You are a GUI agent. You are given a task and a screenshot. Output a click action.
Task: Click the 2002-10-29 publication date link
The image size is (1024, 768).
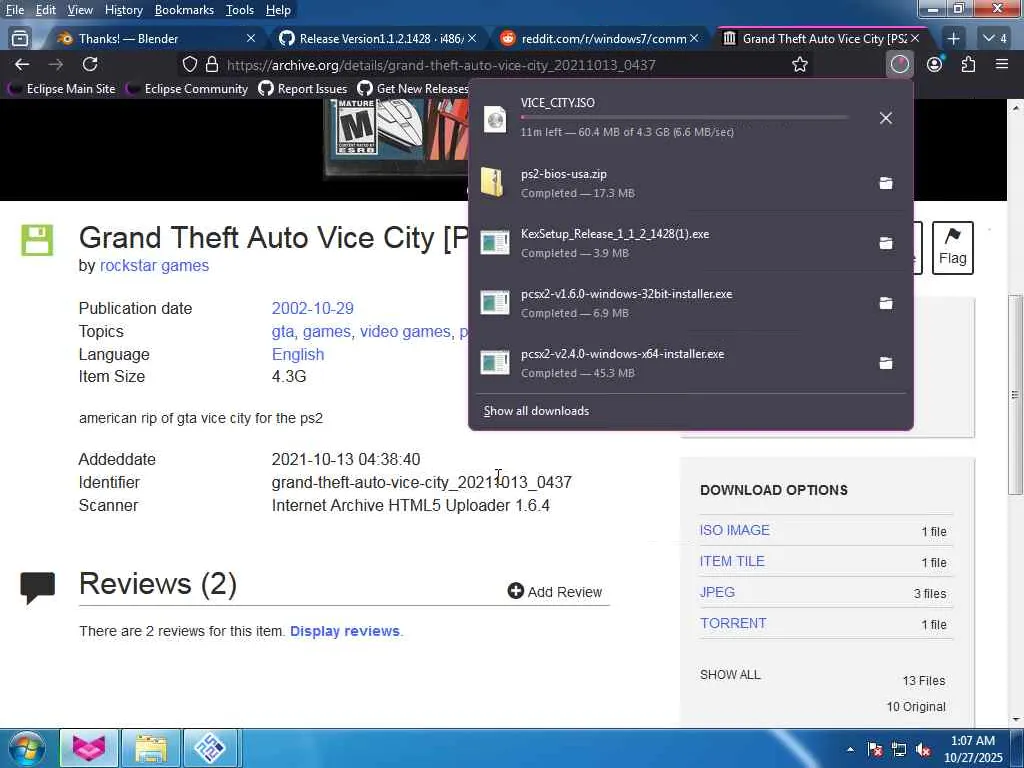click(x=313, y=308)
